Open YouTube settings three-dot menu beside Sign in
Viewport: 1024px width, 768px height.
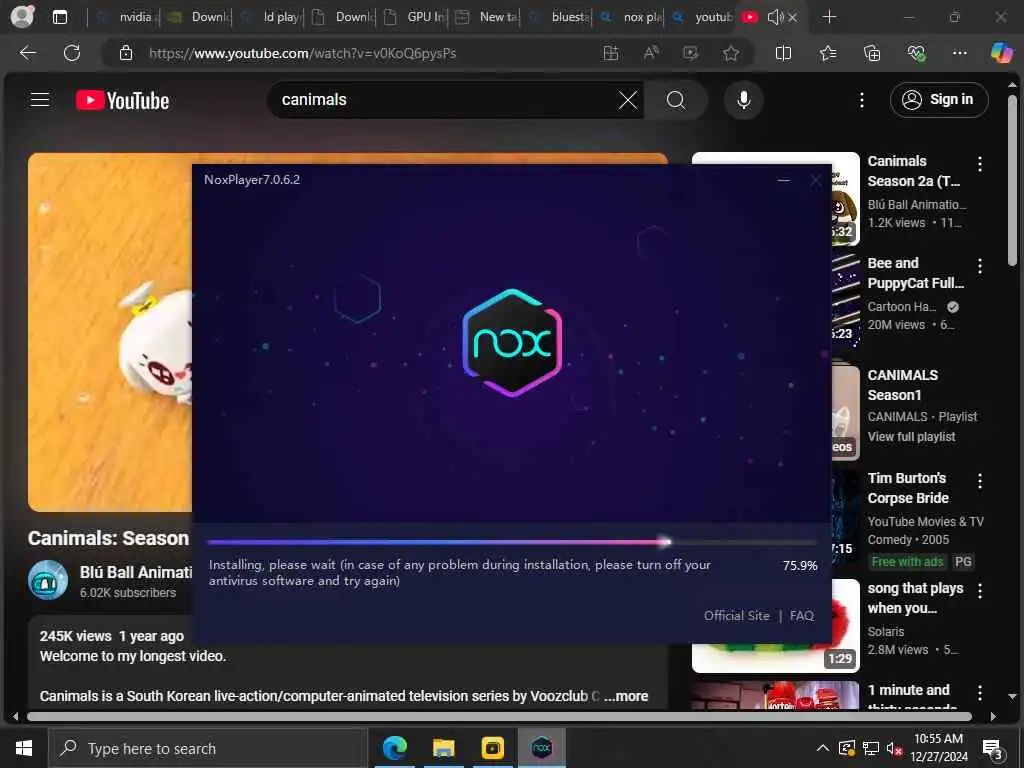[x=862, y=100]
